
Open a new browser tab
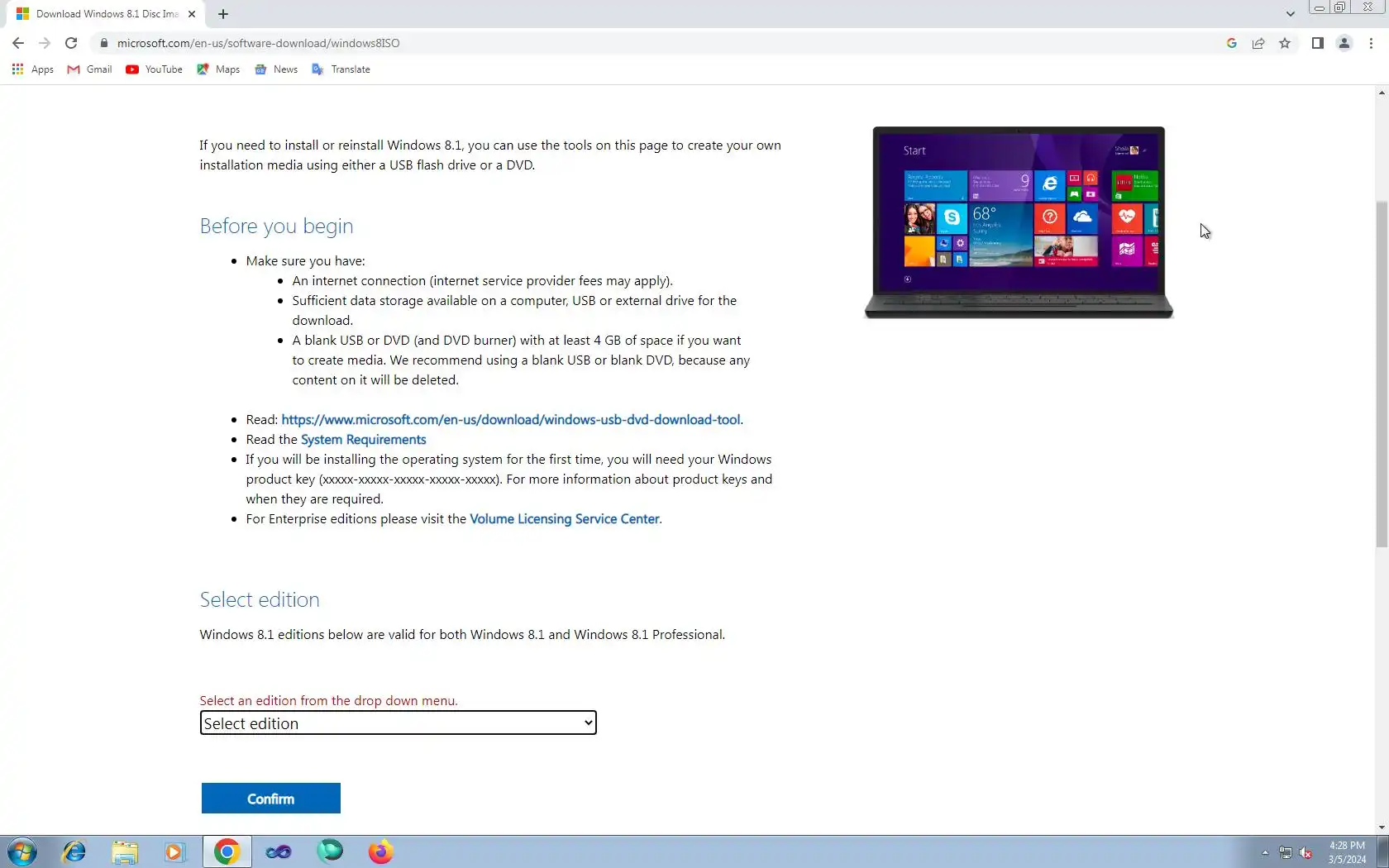[x=223, y=14]
